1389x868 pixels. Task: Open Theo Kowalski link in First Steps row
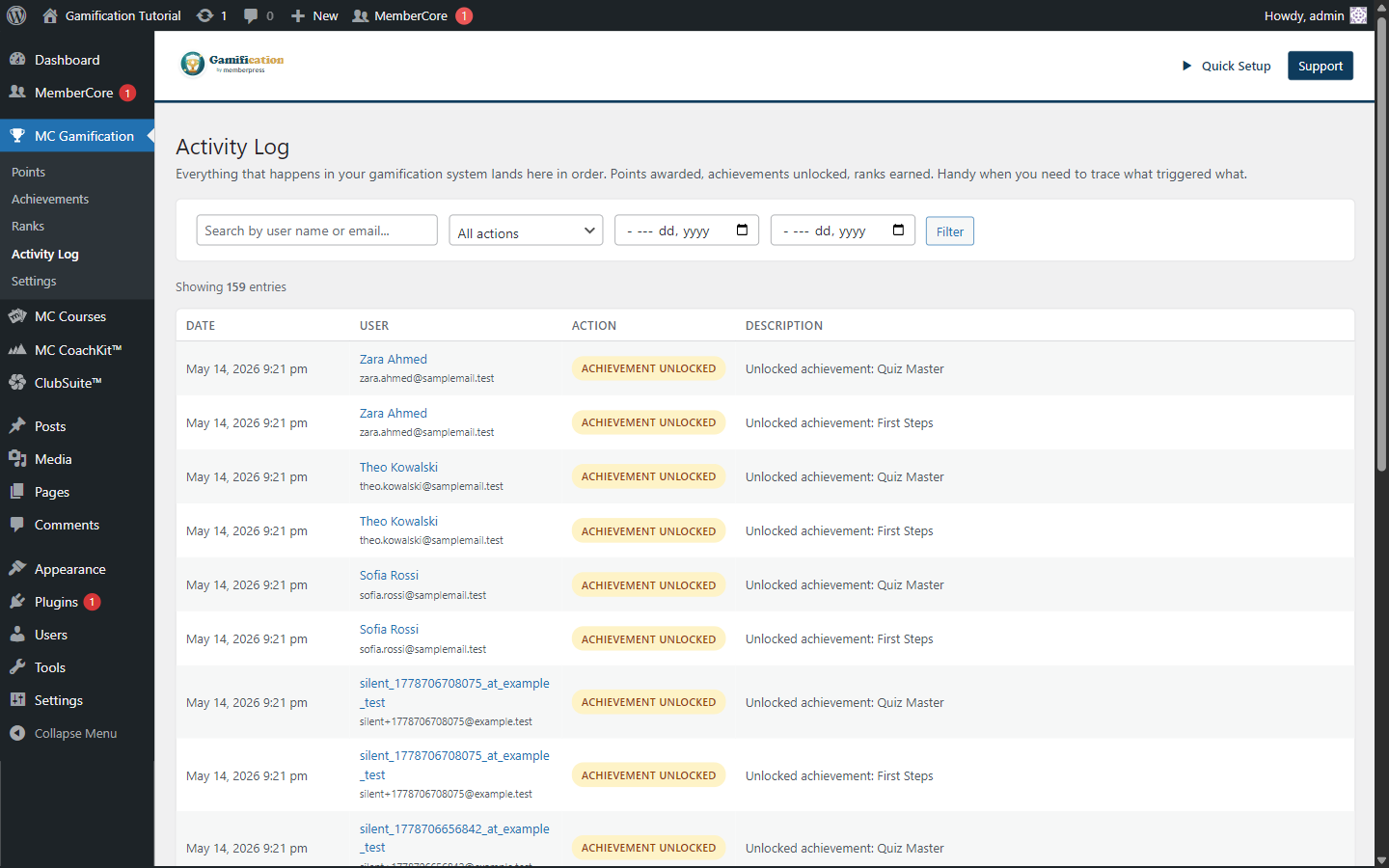398,521
